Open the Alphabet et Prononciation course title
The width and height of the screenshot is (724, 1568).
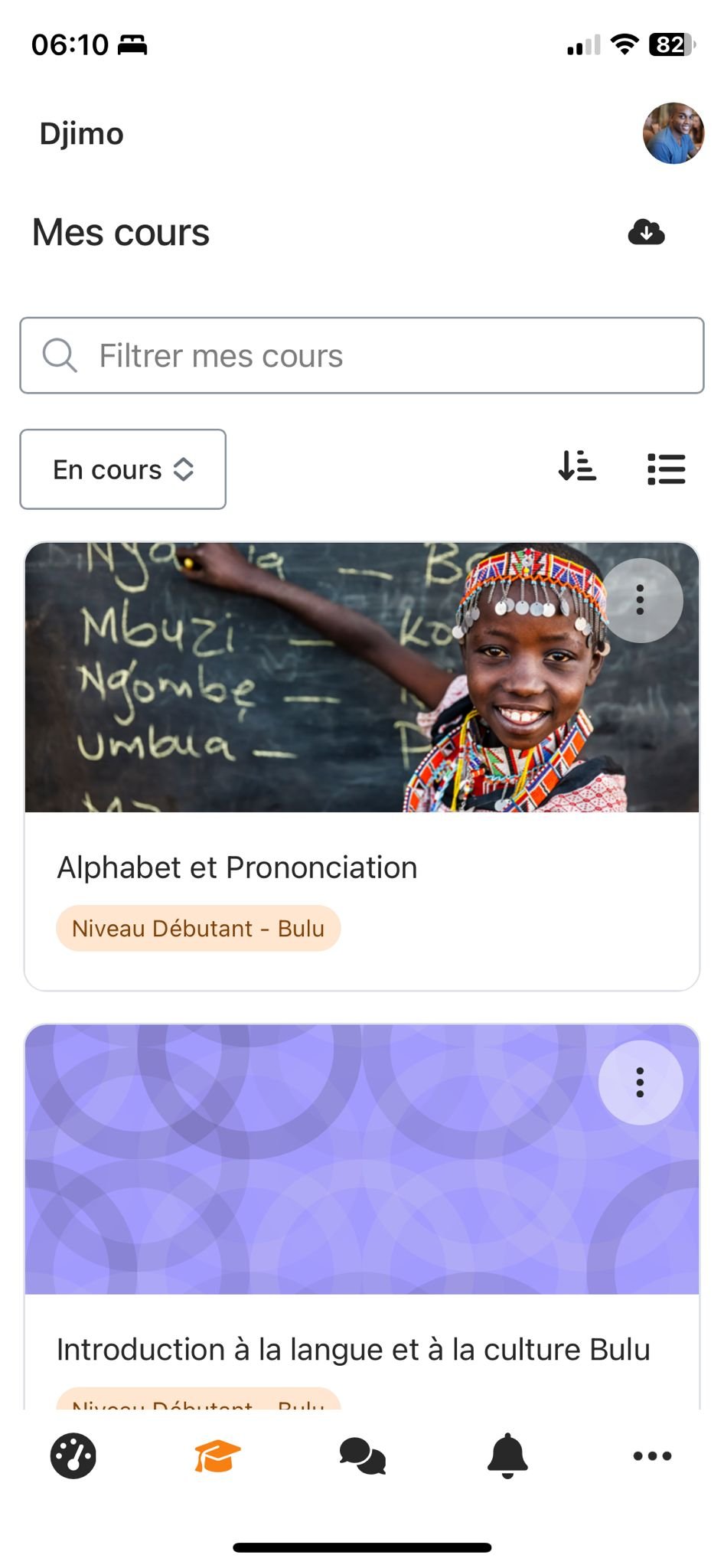coord(237,867)
